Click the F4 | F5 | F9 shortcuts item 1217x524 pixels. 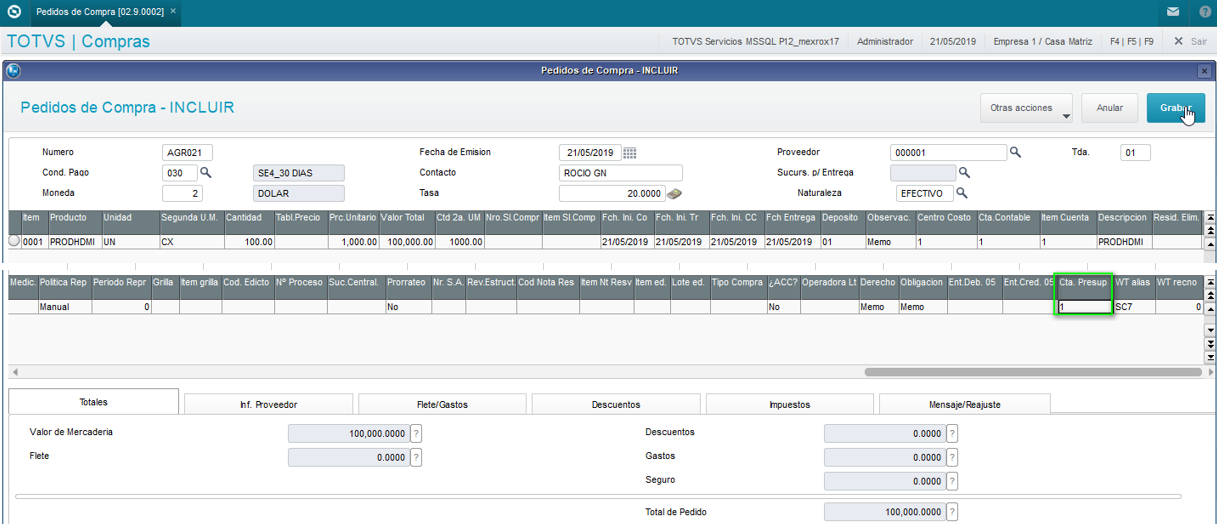(1131, 41)
